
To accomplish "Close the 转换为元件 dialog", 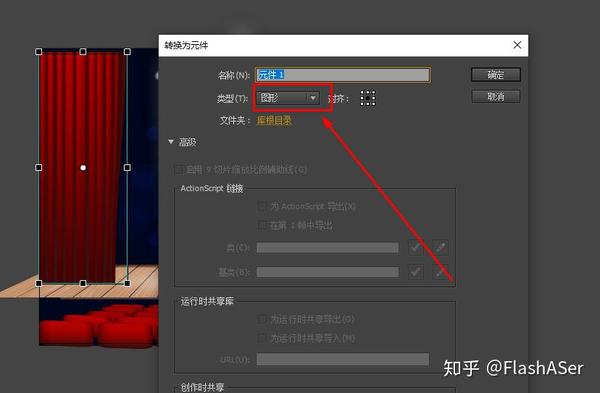I will coord(517,45).
